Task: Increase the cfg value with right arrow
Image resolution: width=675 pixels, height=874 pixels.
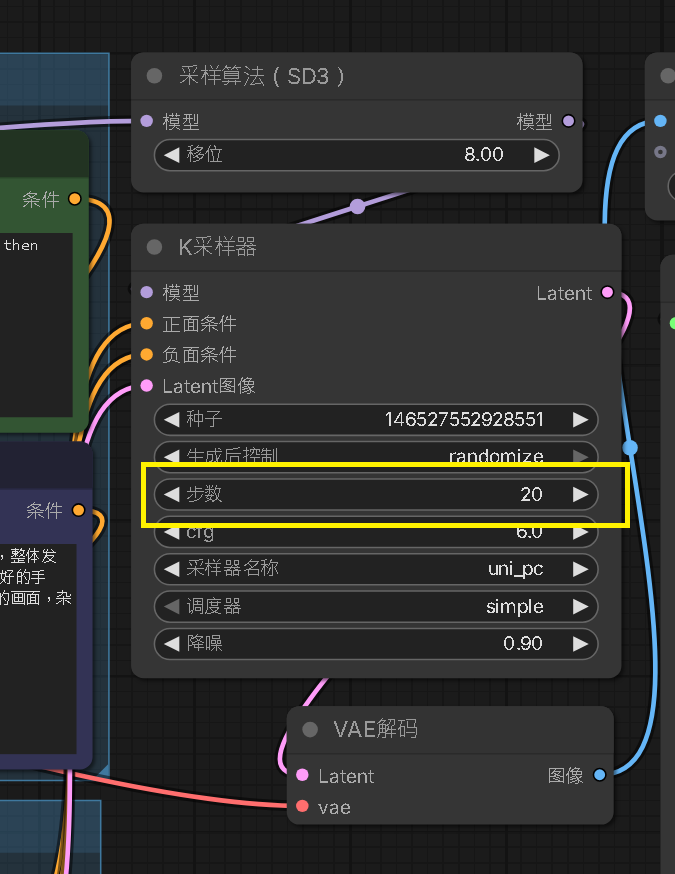Action: [x=580, y=533]
